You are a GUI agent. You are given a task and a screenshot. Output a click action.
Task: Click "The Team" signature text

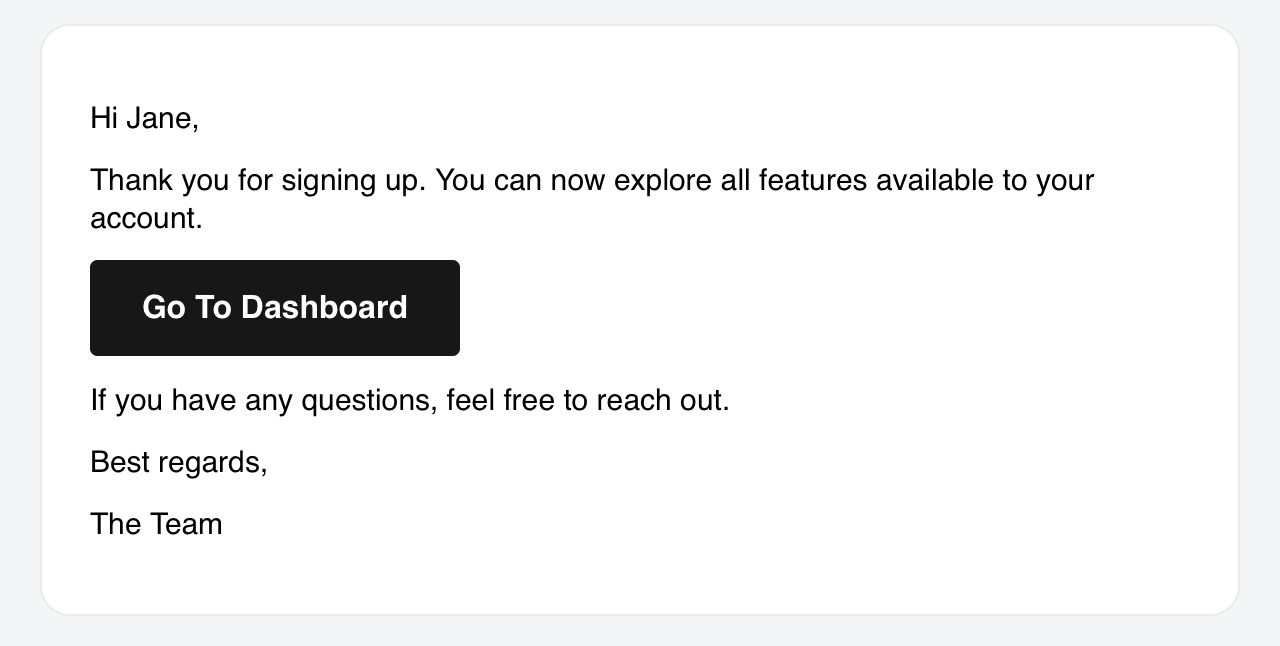click(x=156, y=525)
